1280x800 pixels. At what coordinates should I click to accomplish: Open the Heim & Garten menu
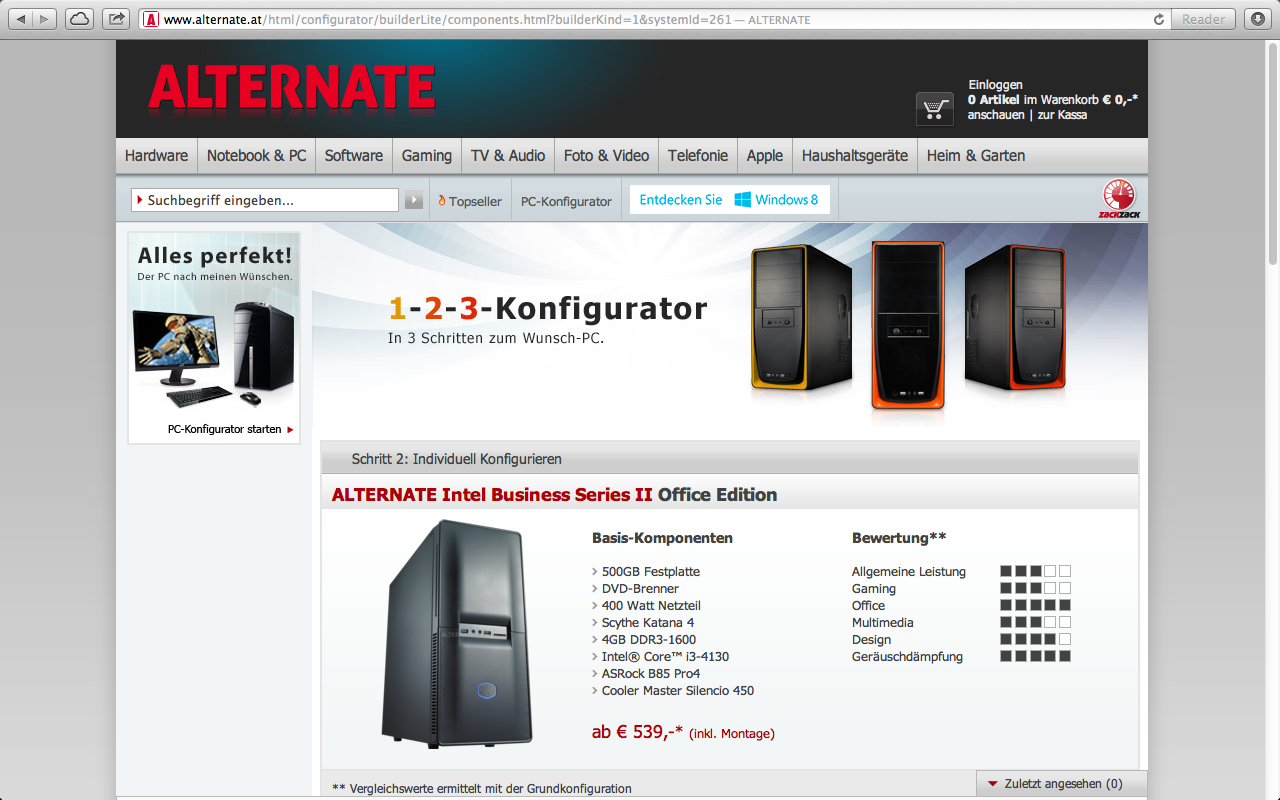(x=976, y=156)
